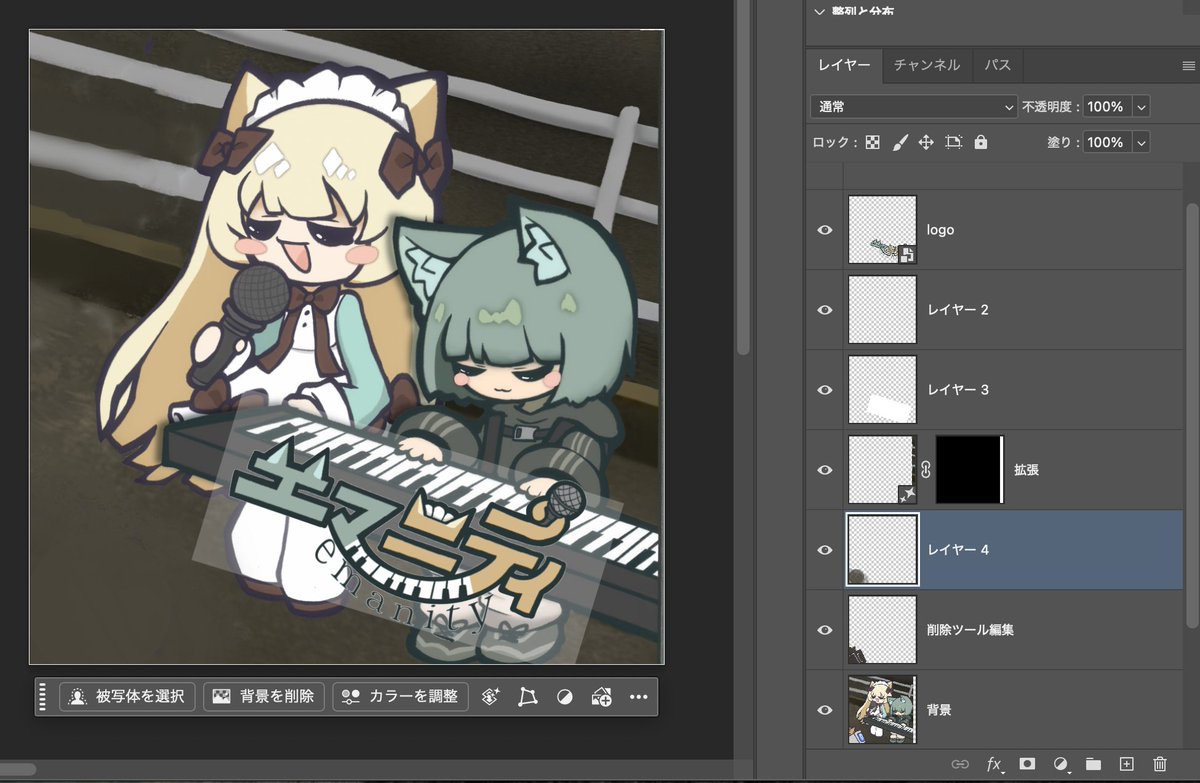Screen dimensions: 1200x783
Task: Hide the logo layer
Action: 824,229
